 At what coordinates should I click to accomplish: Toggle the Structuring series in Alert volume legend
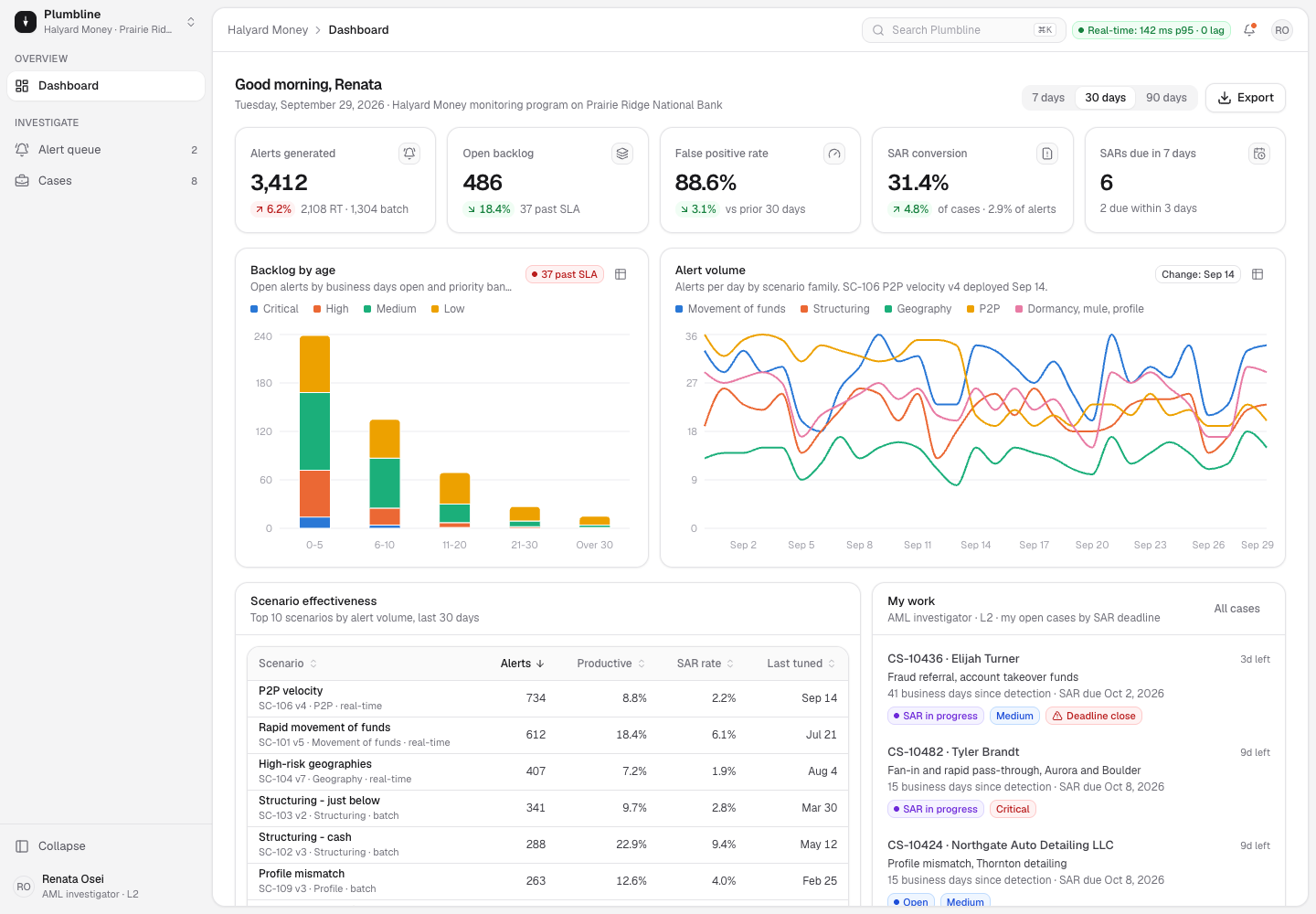pos(834,309)
